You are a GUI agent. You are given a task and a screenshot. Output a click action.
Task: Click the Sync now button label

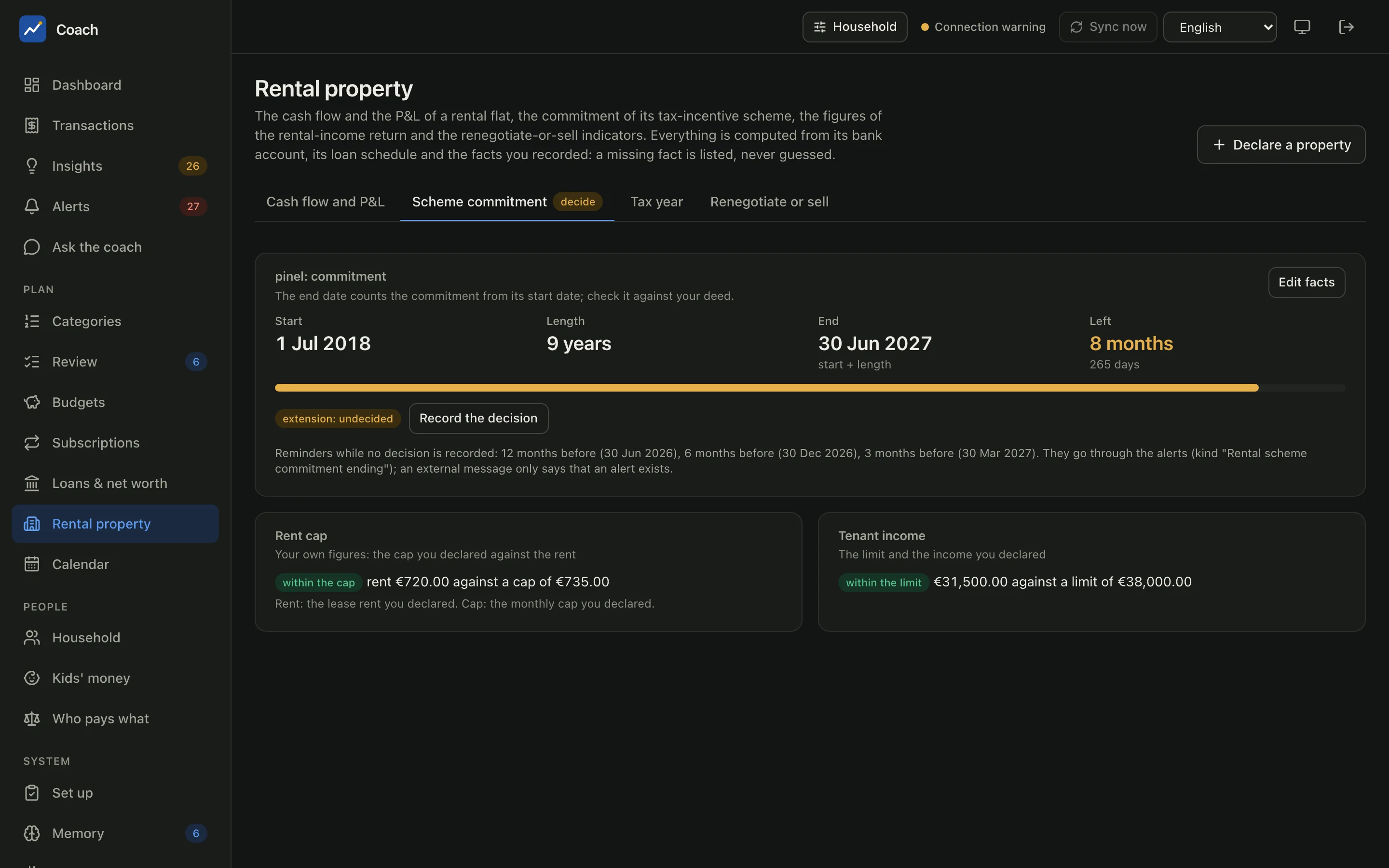click(x=1117, y=27)
